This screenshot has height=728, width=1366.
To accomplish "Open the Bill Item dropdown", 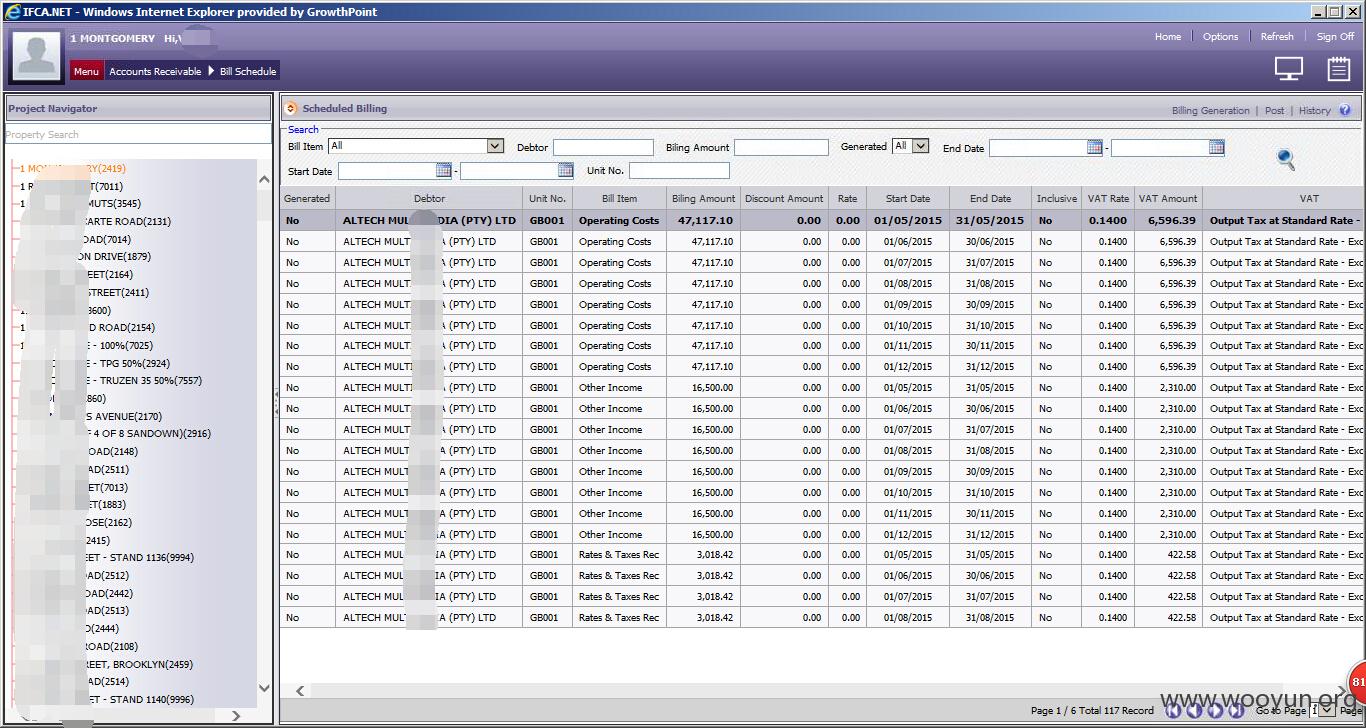I will click(494, 146).
